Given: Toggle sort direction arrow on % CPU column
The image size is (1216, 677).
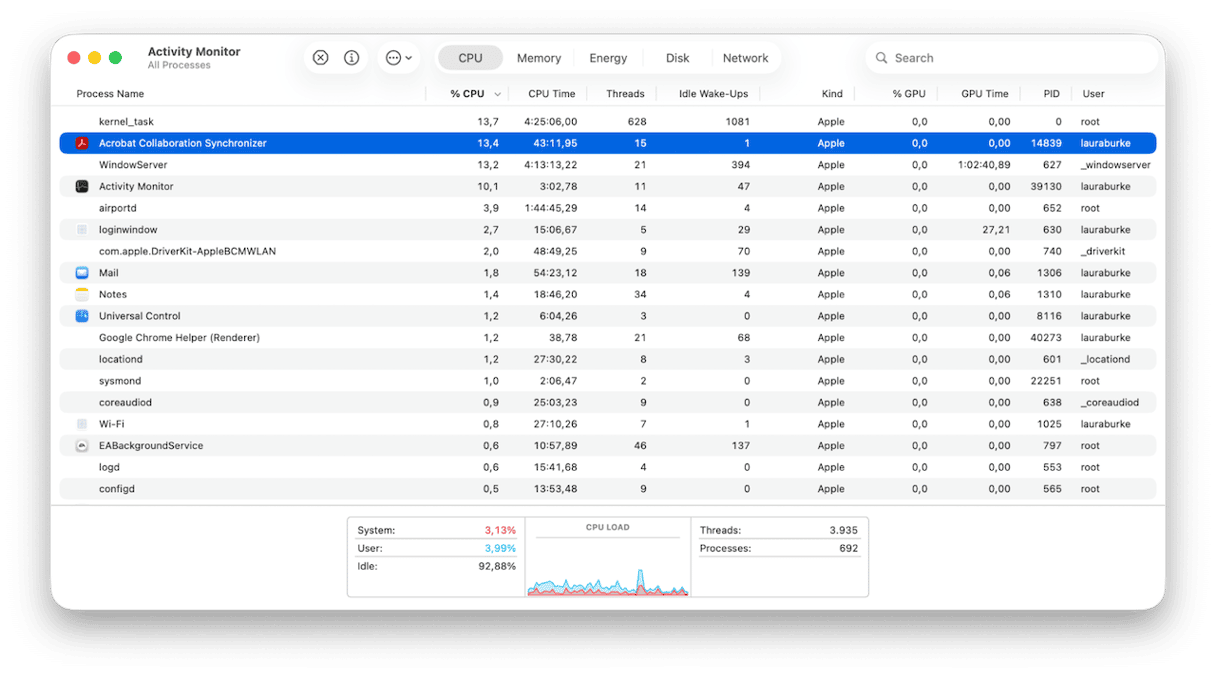Looking at the screenshot, I should [x=497, y=94].
